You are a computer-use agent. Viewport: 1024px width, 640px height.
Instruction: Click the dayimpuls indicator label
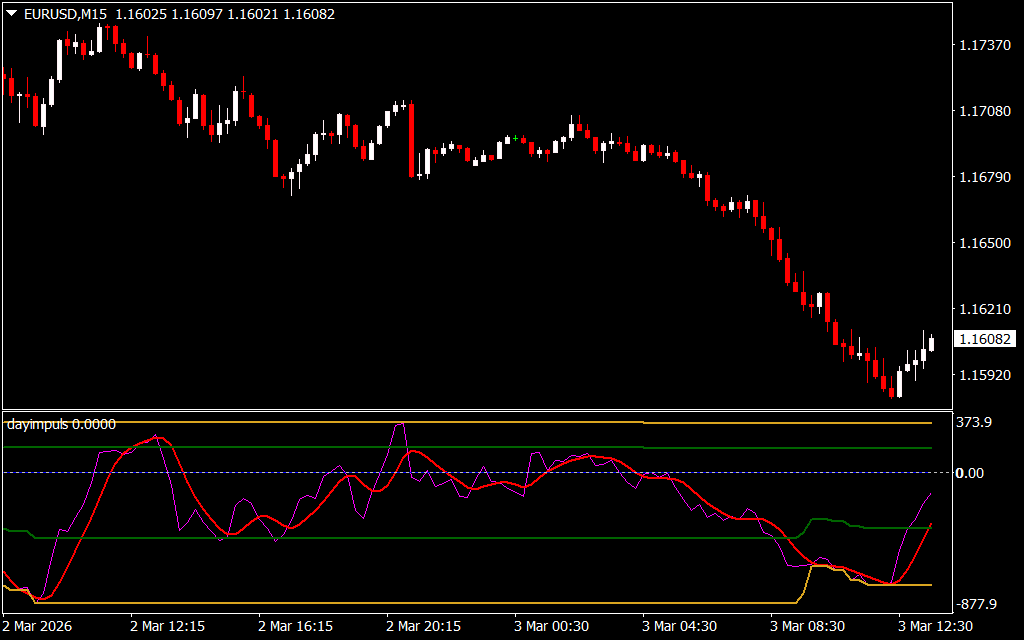tap(61, 424)
